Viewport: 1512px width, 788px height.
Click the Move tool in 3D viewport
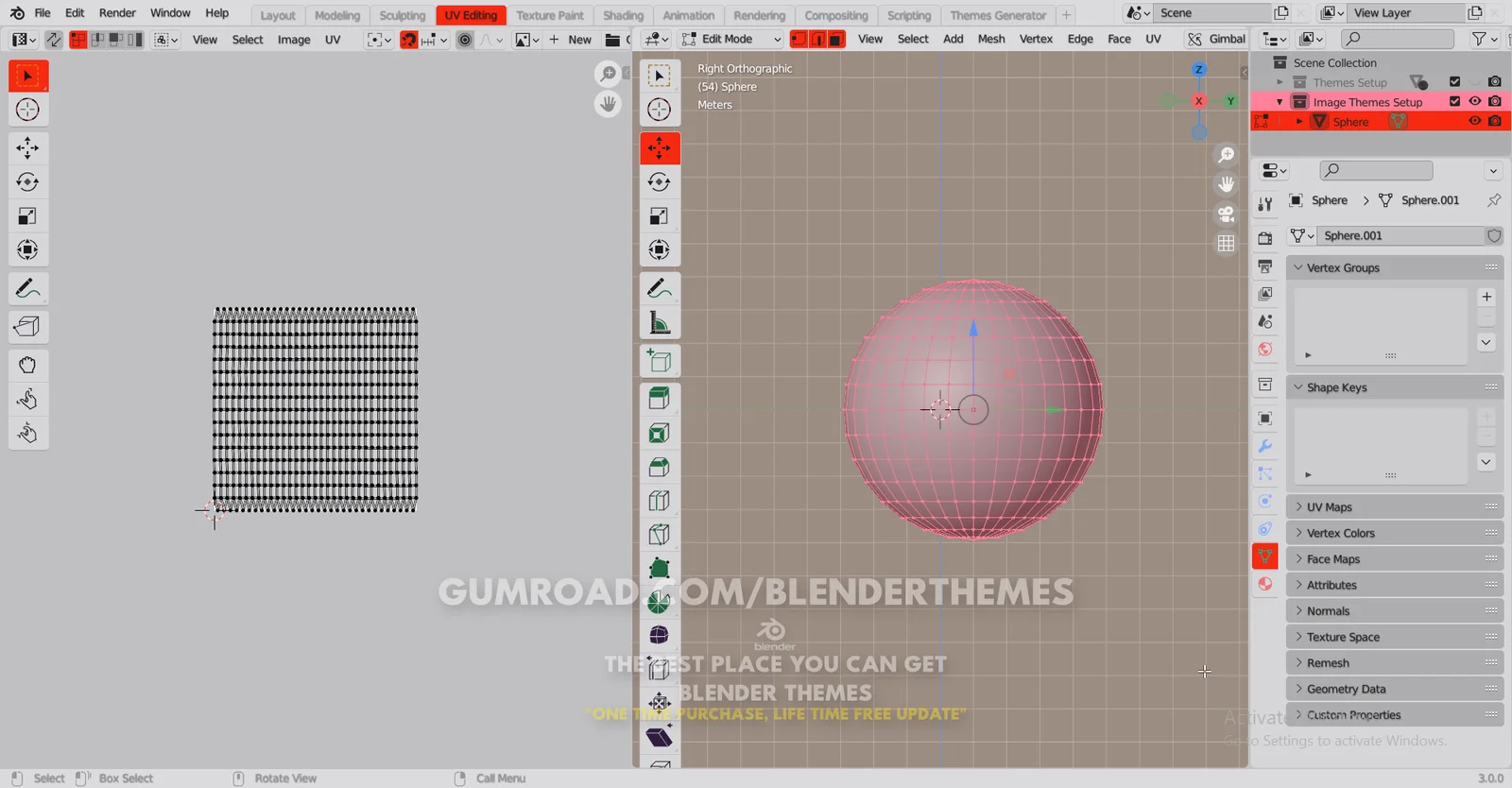pyautogui.click(x=660, y=148)
